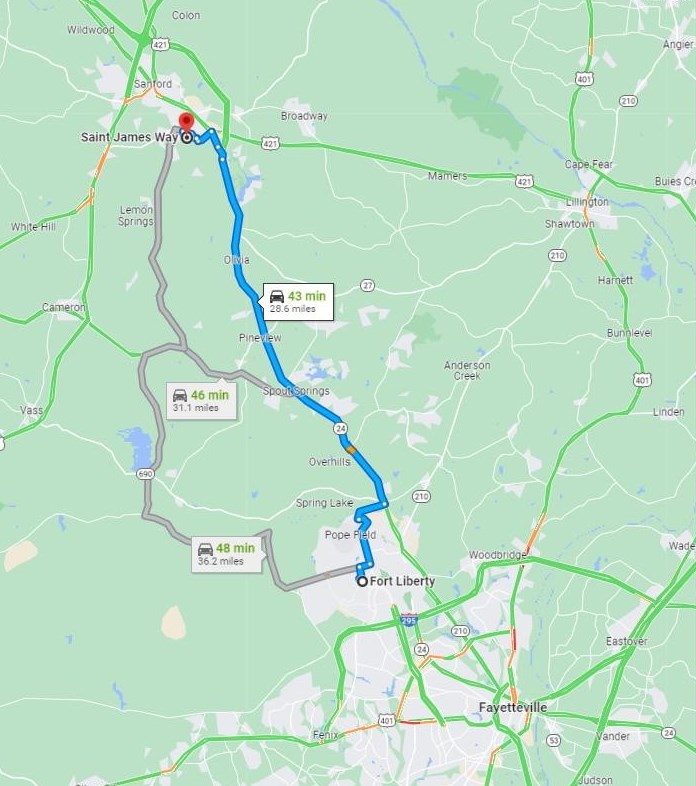Click the car icon in 43 min label

(x=277, y=296)
